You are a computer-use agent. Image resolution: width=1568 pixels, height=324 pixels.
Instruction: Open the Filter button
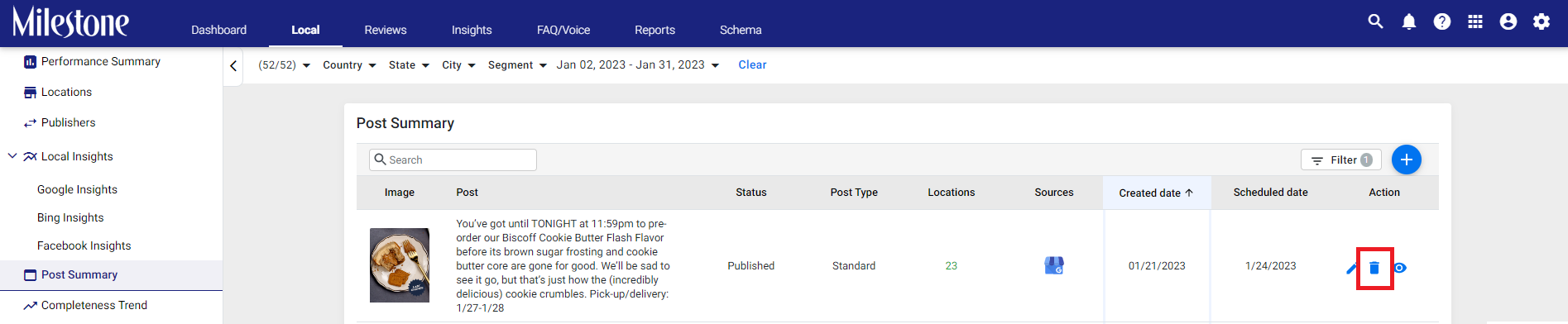(1341, 160)
